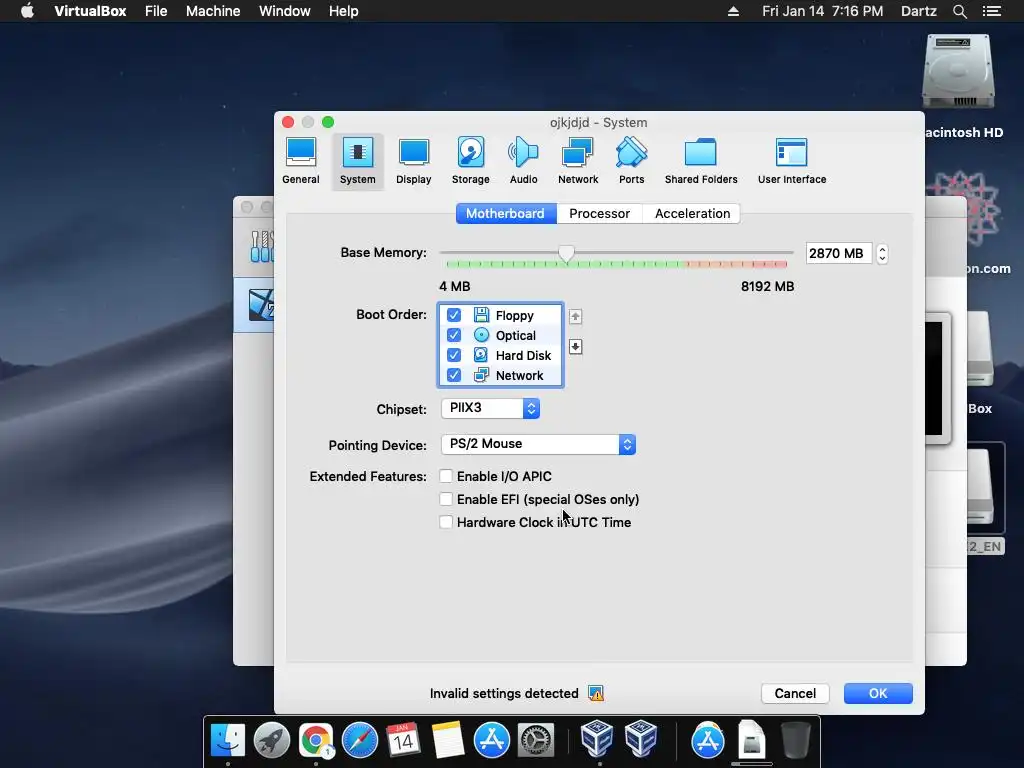This screenshot has width=1024, height=768.
Task: Open Calendar from the Dock
Action: [403, 740]
